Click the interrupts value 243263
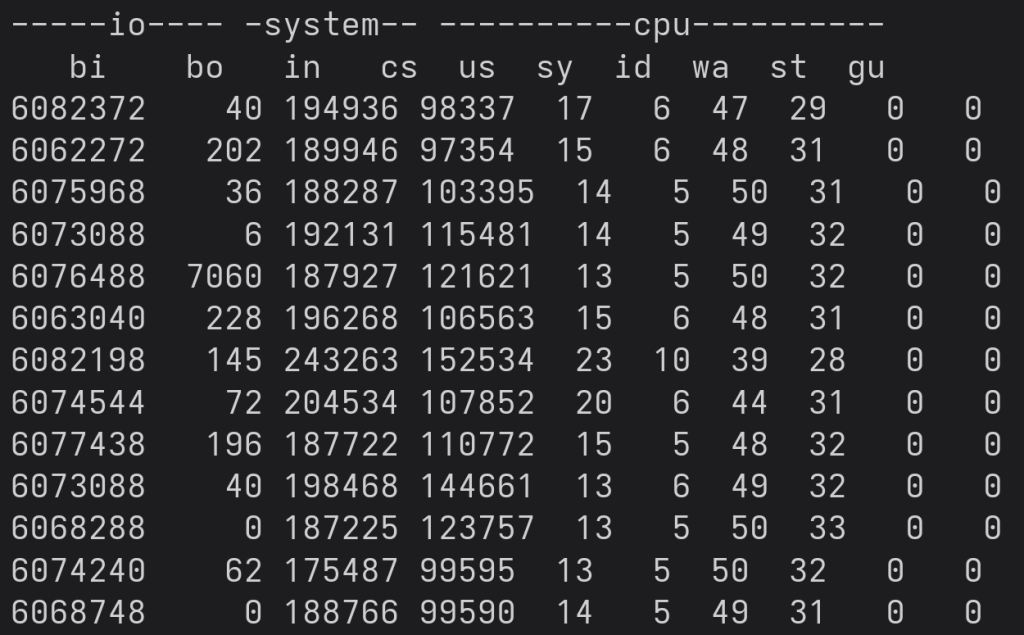 (340, 361)
